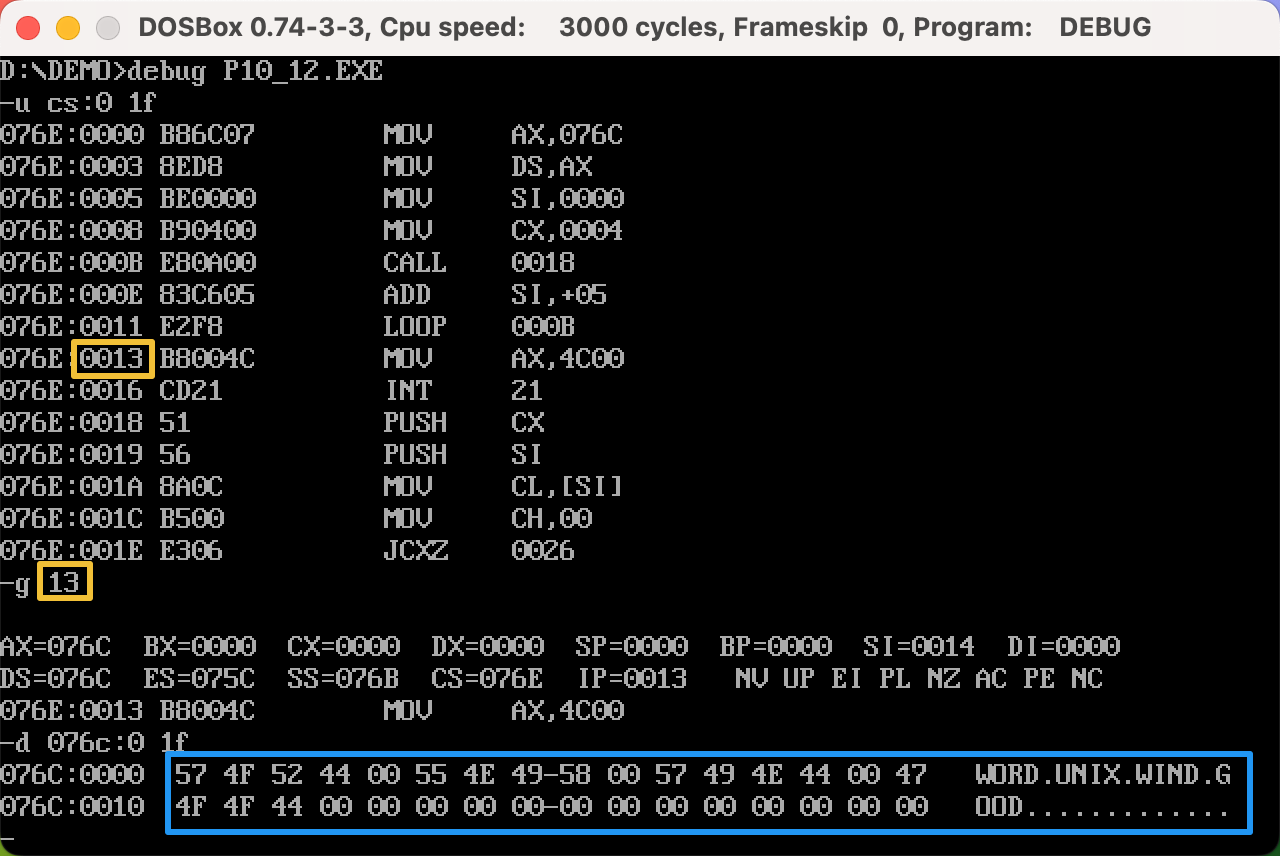Click the DOSBox title bar text
The image size is (1280, 856).
pyautogui.click(x=644, y=27)
